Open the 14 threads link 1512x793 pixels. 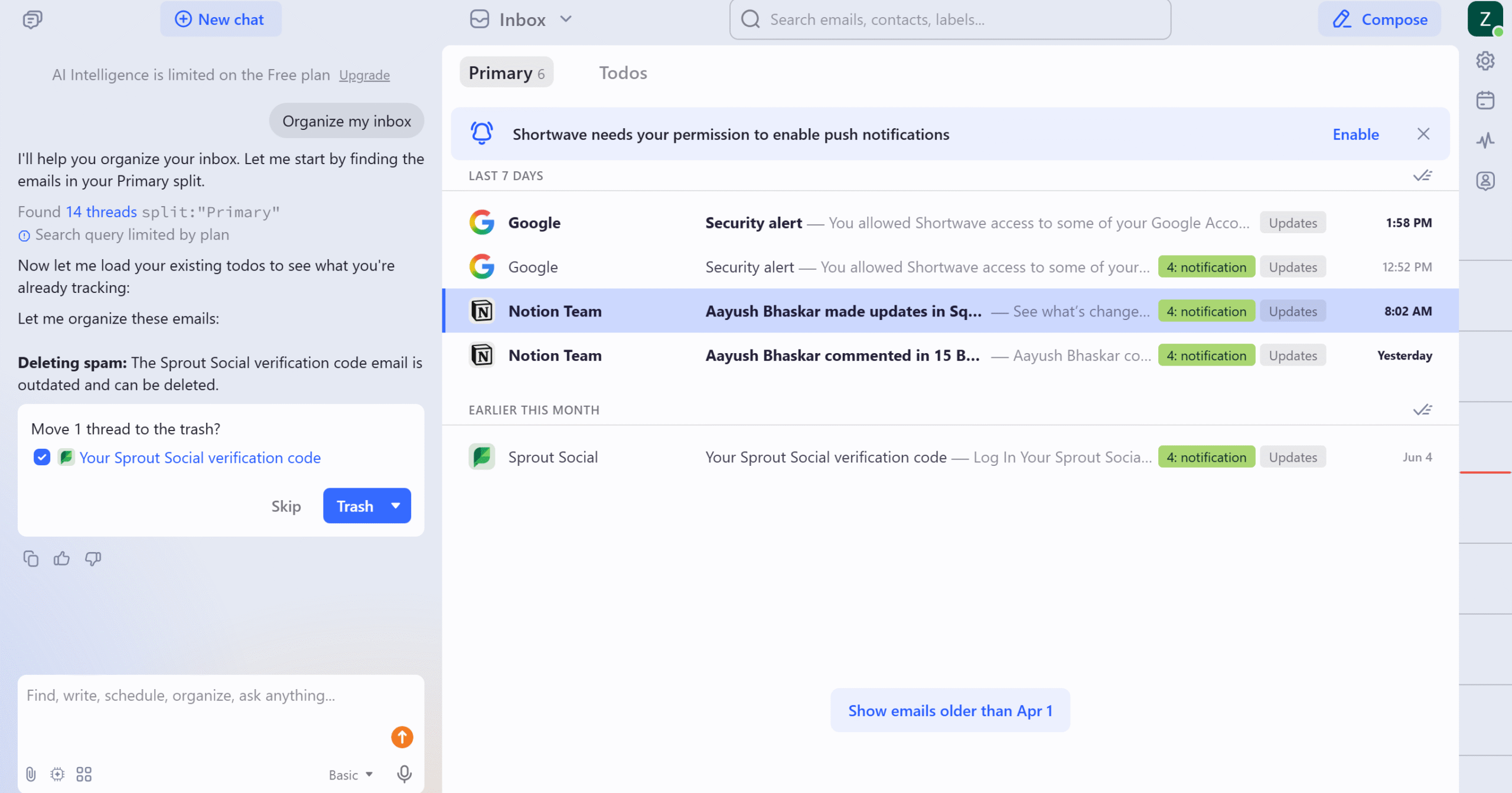click(101, 211)
